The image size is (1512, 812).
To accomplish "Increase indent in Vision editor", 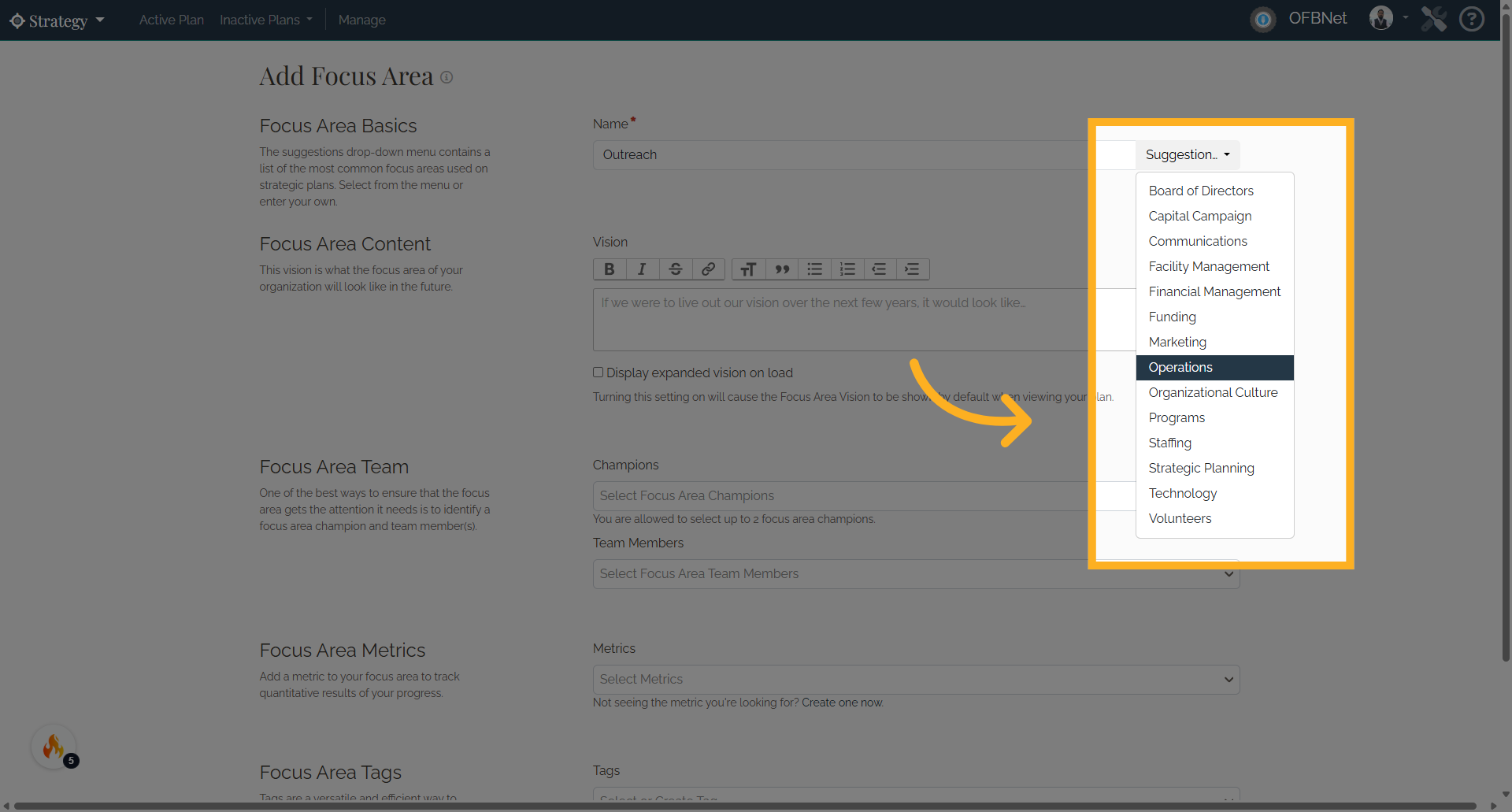I will pos(913,269).
